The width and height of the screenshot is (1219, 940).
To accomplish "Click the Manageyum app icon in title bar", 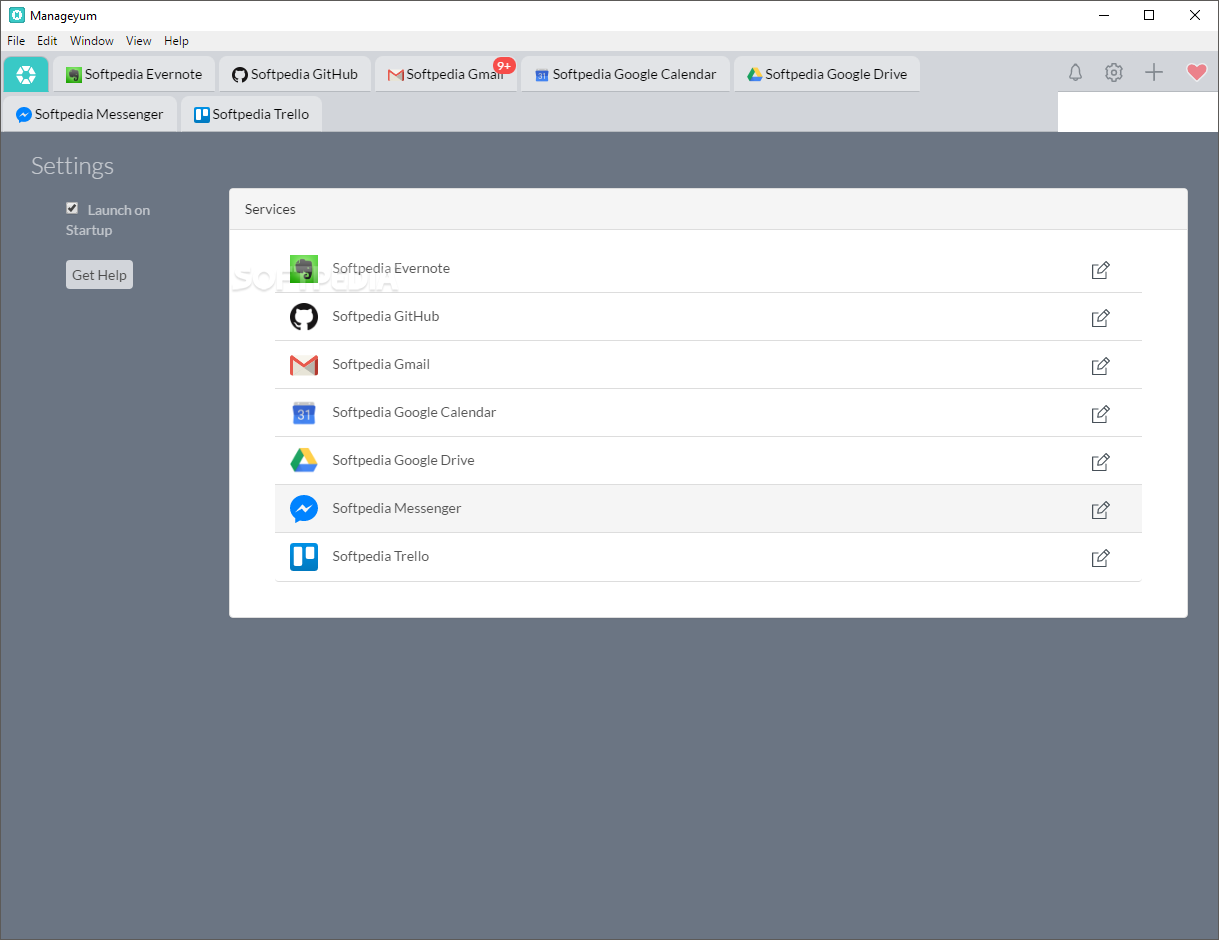I will (x=16, y=15).
